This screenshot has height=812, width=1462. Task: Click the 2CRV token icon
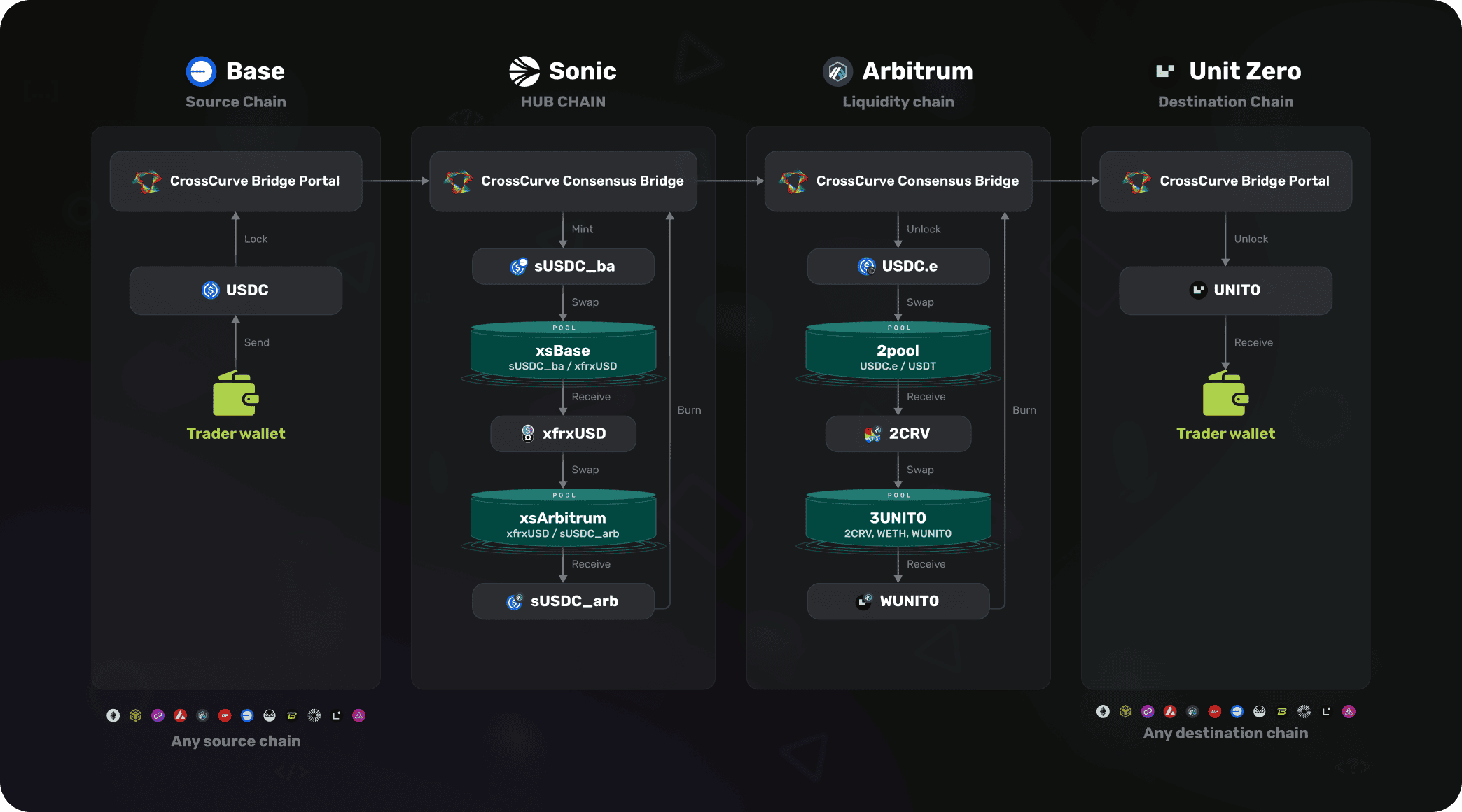point(872,434)
